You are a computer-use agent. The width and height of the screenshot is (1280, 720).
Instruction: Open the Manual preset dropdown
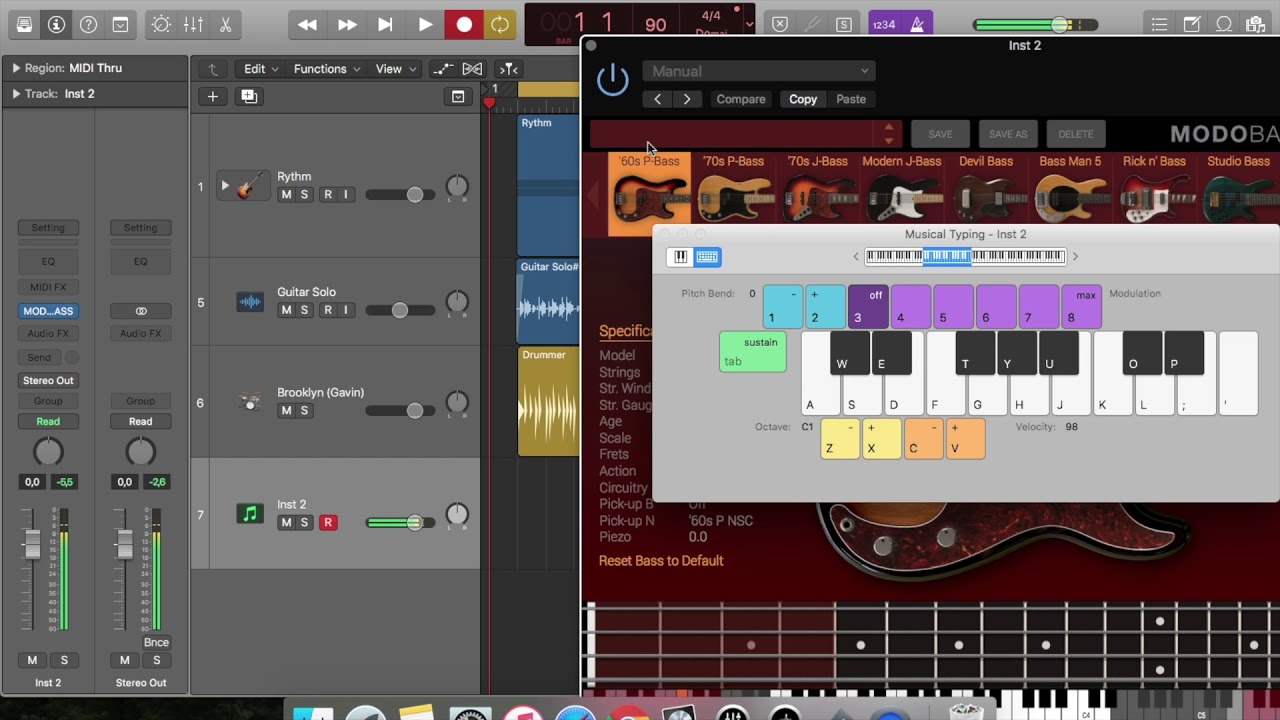coord(759,71)
